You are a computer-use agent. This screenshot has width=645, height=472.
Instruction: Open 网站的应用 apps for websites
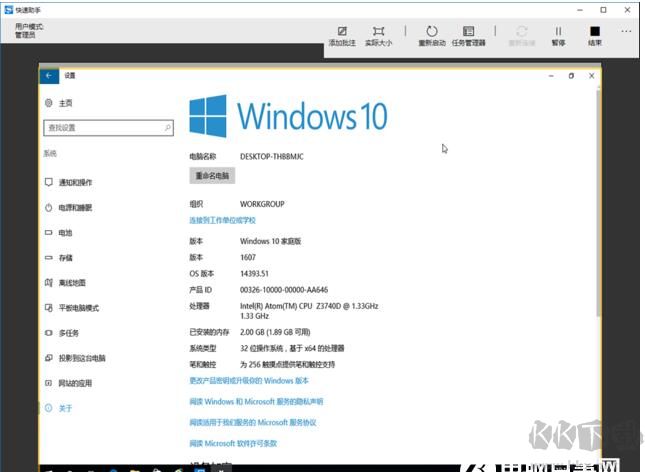[x=68, y=383]
